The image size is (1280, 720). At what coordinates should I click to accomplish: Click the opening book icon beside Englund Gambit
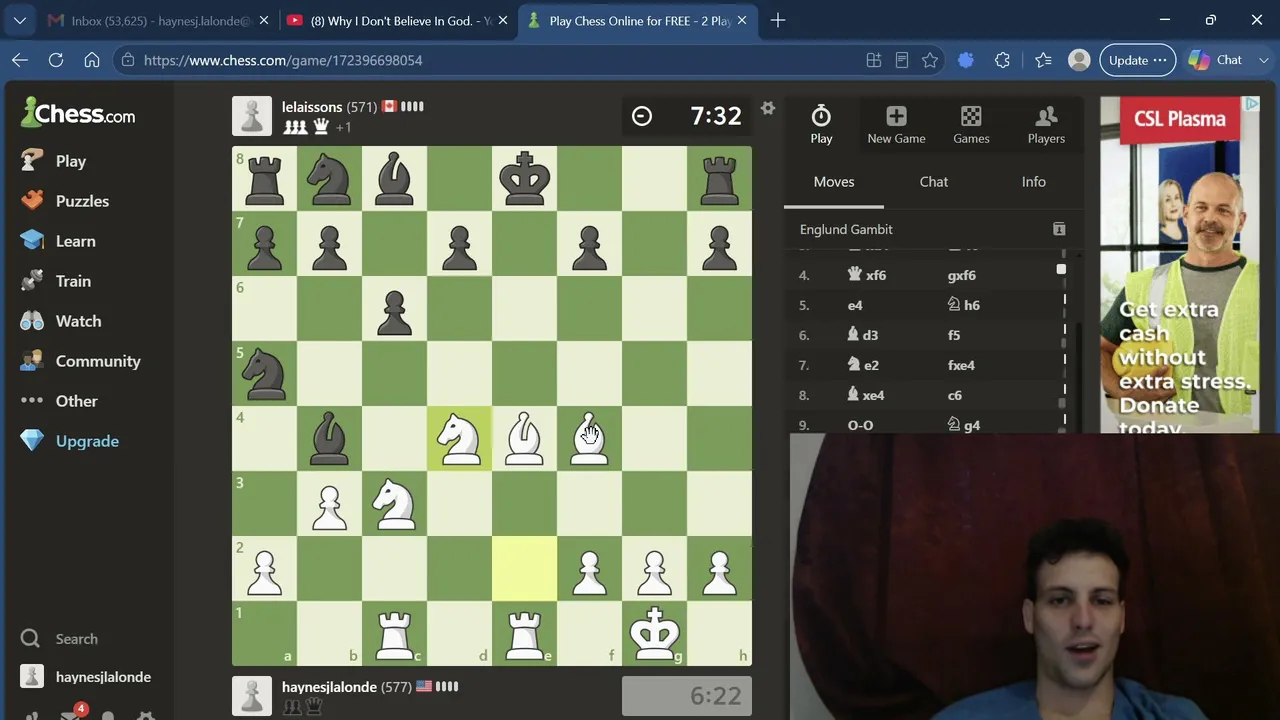tap(1059, 229)
